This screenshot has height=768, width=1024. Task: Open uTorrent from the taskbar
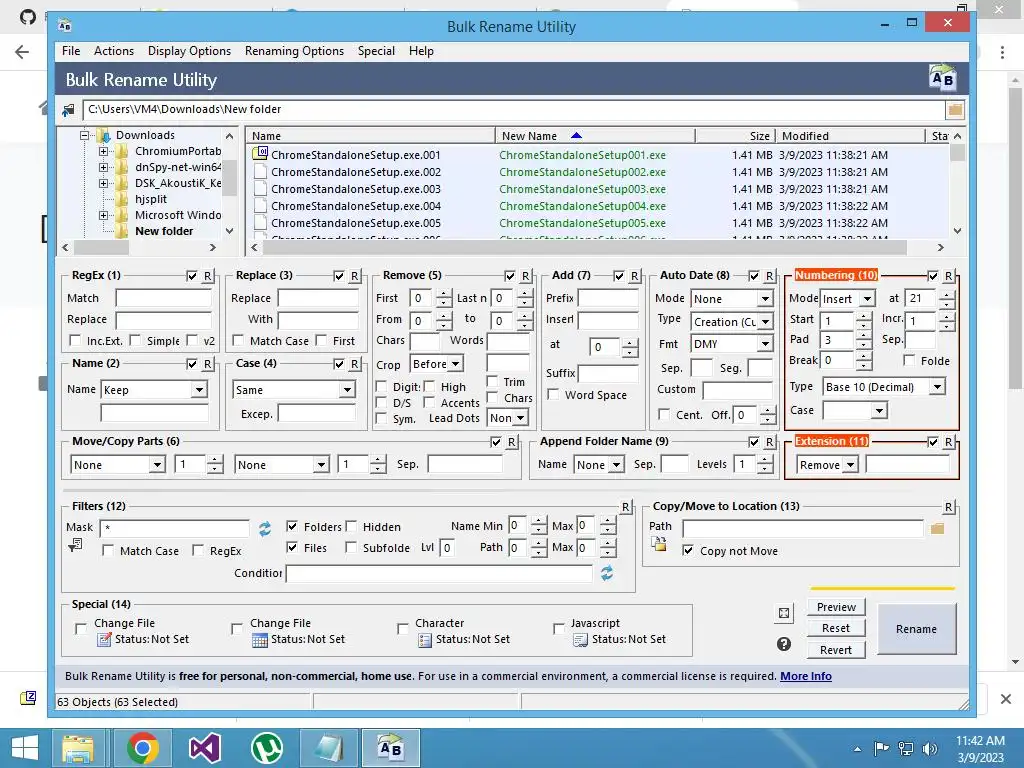tap(266, 748)
